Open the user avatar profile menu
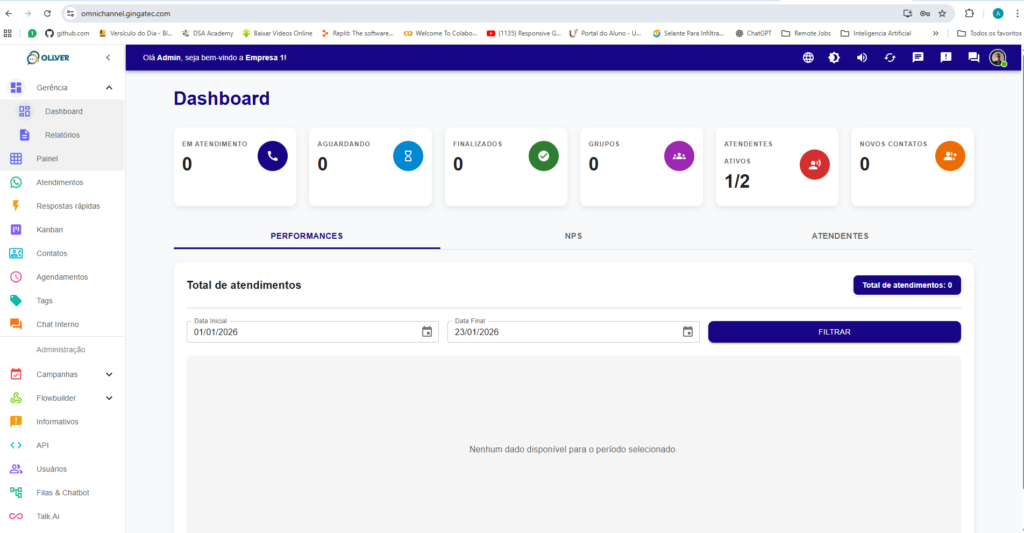Image resolution: width=1024 pixels, height=533 pixels. coord(997,58)
